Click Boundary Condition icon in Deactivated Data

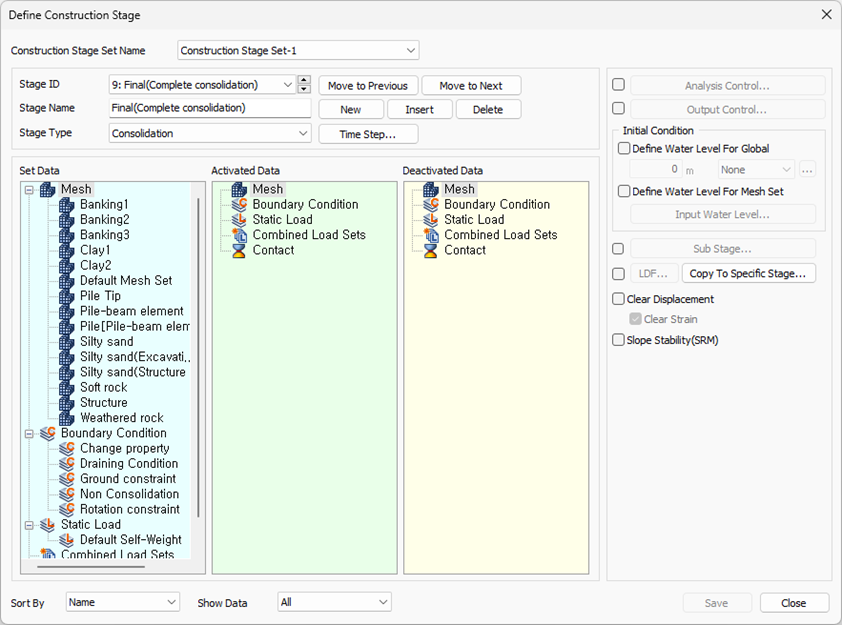click(x=431, y=205)
